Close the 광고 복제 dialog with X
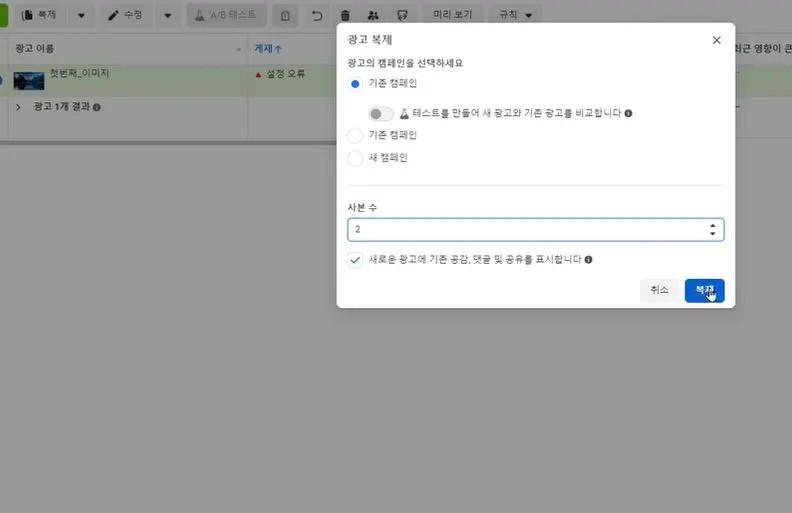 coord(716,40)
